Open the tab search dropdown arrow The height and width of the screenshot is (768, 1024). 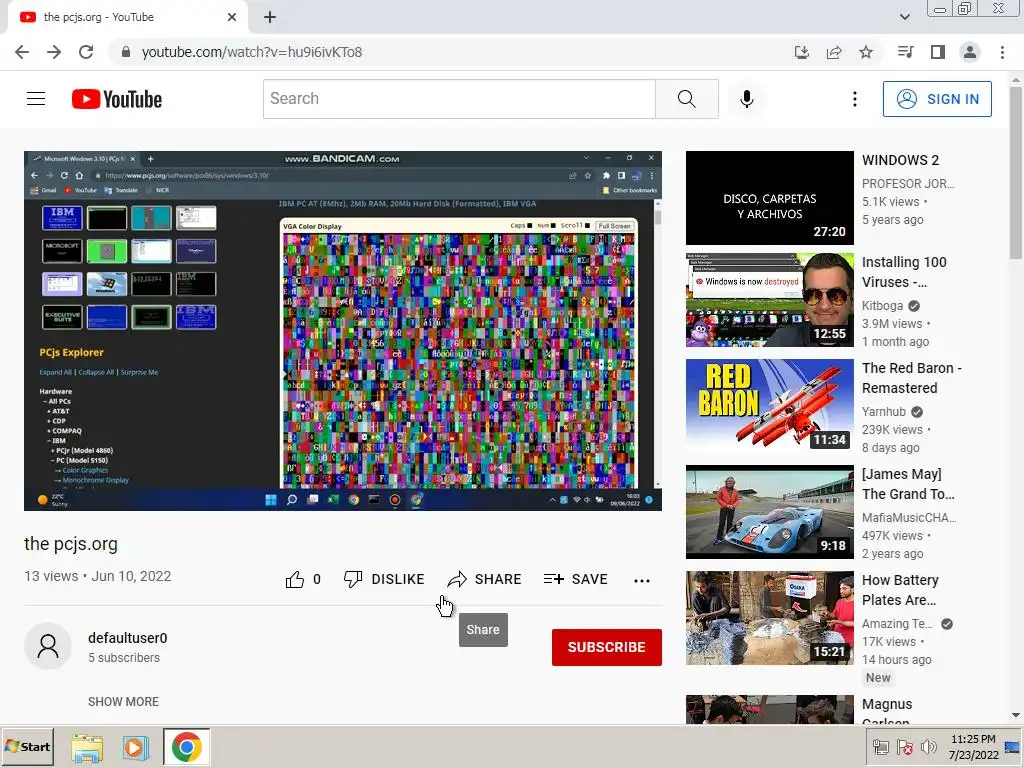(904, 17)
